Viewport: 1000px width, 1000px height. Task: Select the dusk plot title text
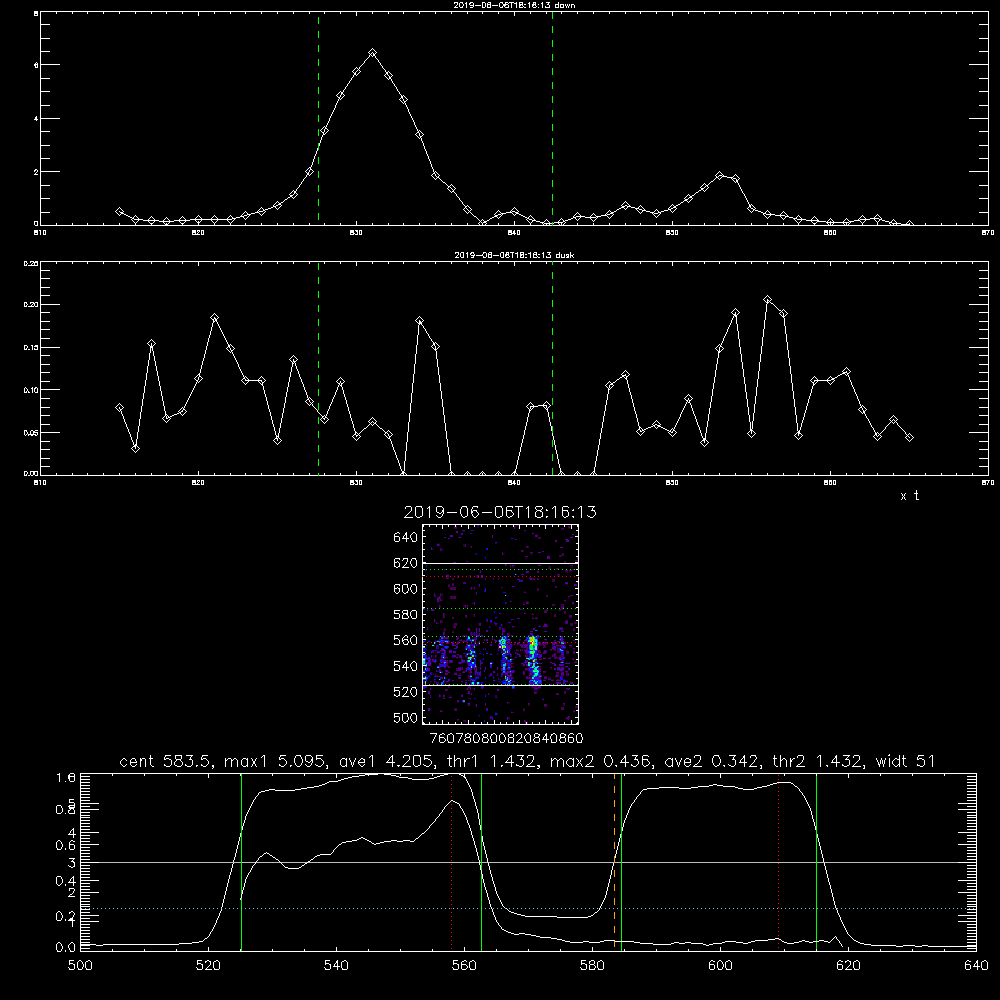click(x=514, y=255)
